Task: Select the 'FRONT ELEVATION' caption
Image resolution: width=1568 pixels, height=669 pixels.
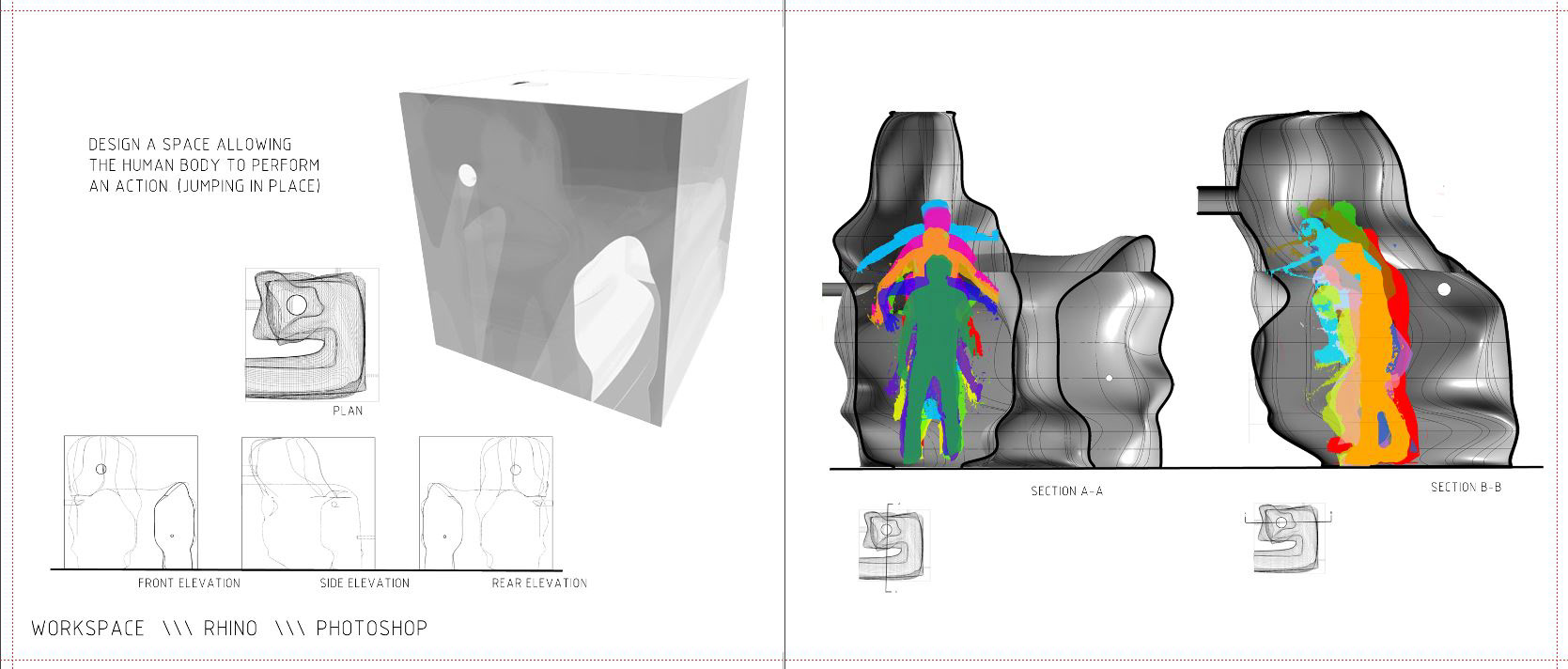Action: [x=189, y=583]
